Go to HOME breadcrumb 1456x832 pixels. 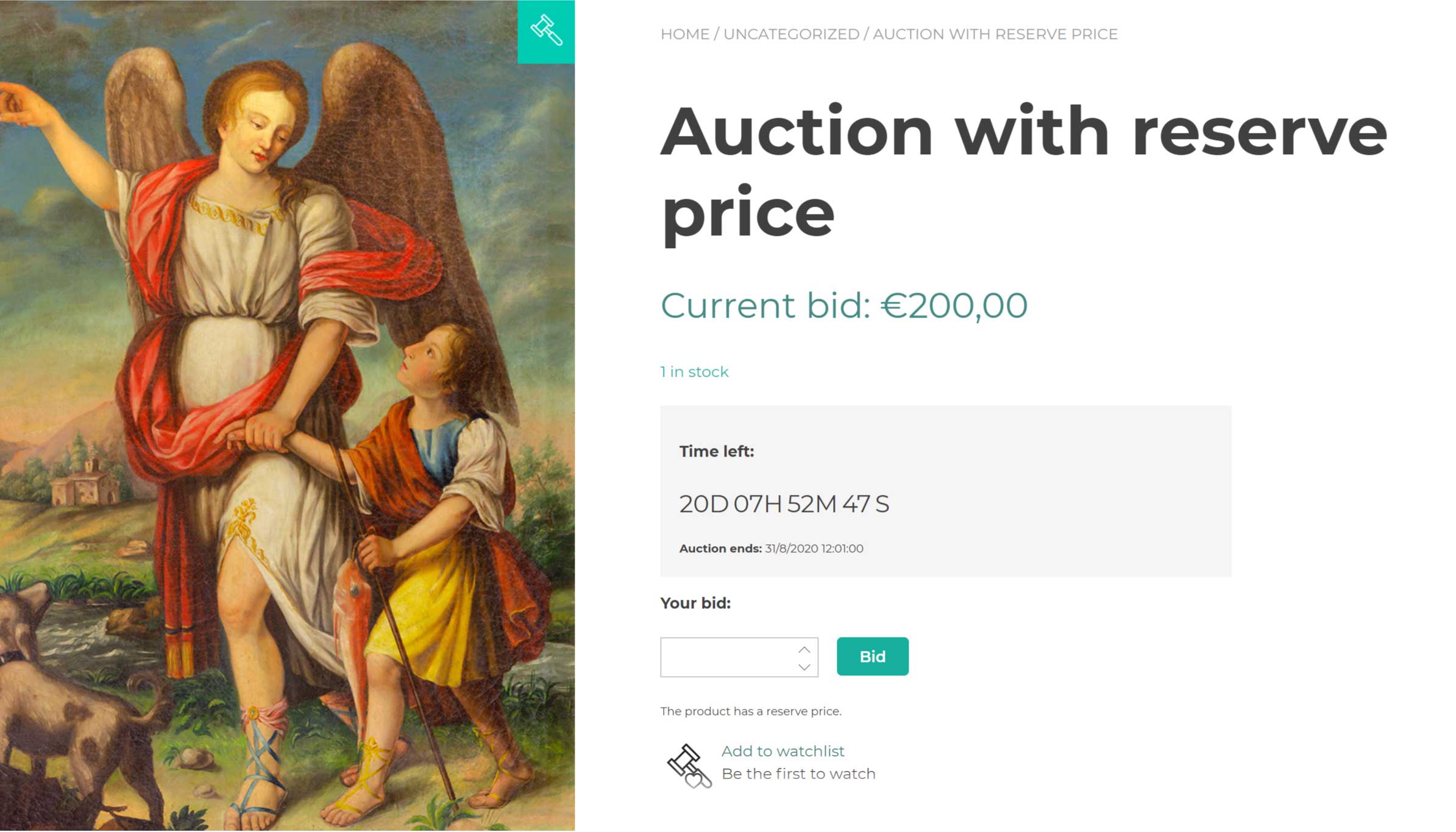coord(685,34)
